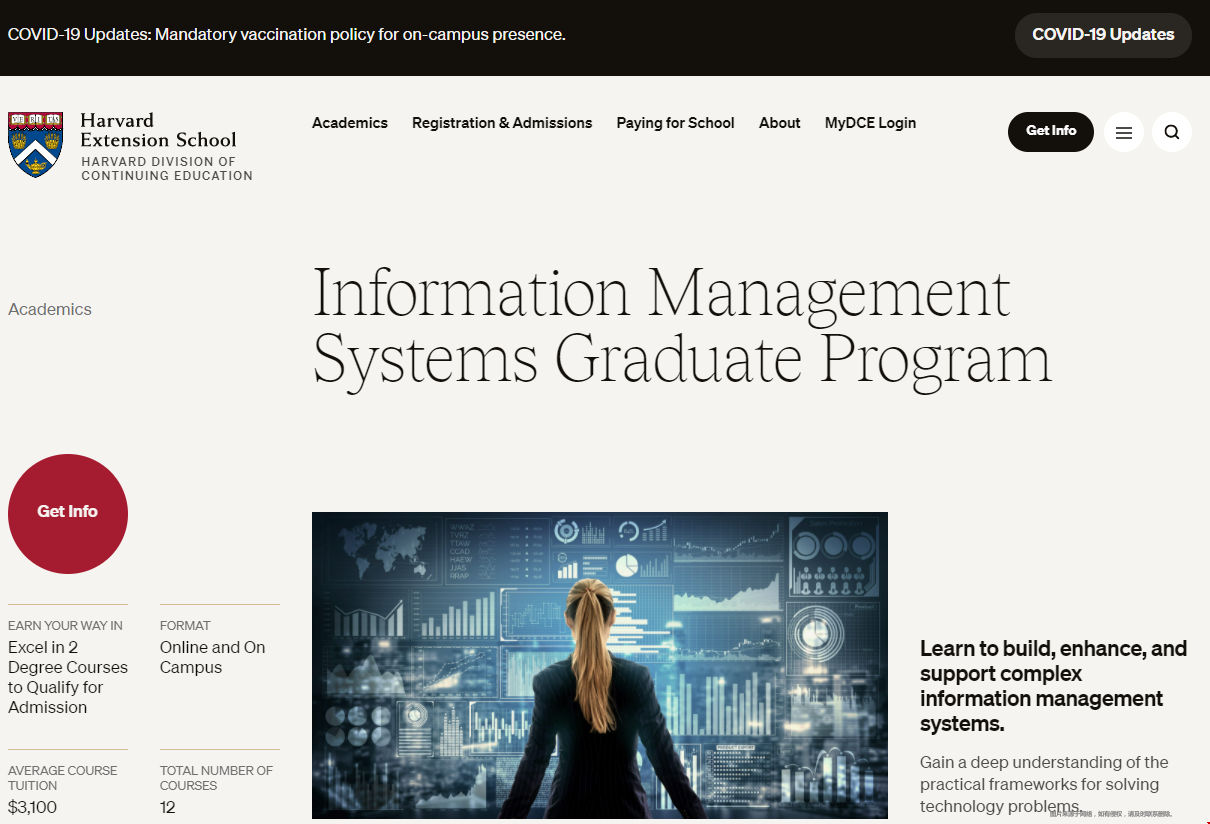
Task: Go to MyDCE Login
Action: coord(870,123)
